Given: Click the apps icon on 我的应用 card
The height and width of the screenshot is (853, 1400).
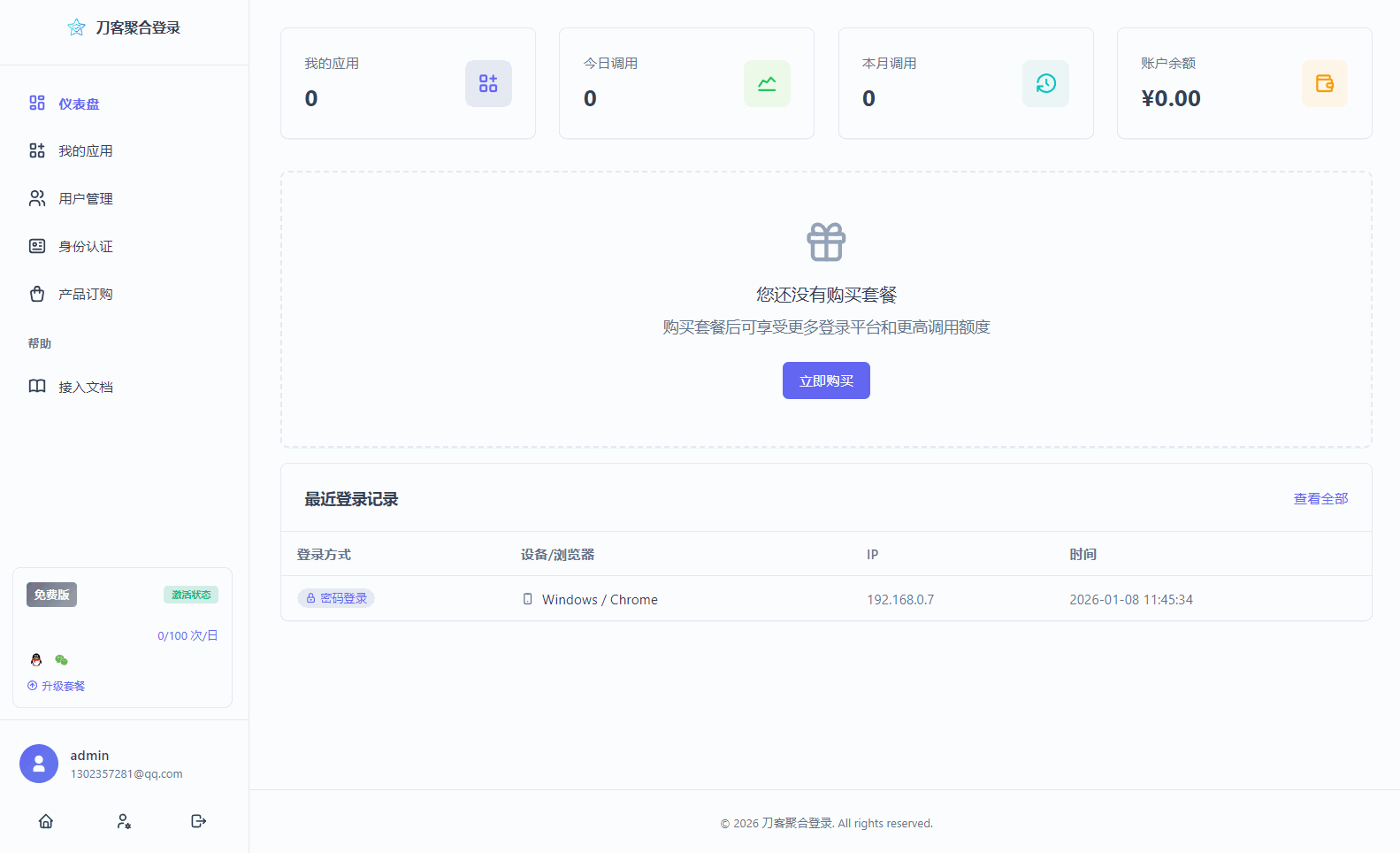Looking at the screenshot, I should [488, 83].
